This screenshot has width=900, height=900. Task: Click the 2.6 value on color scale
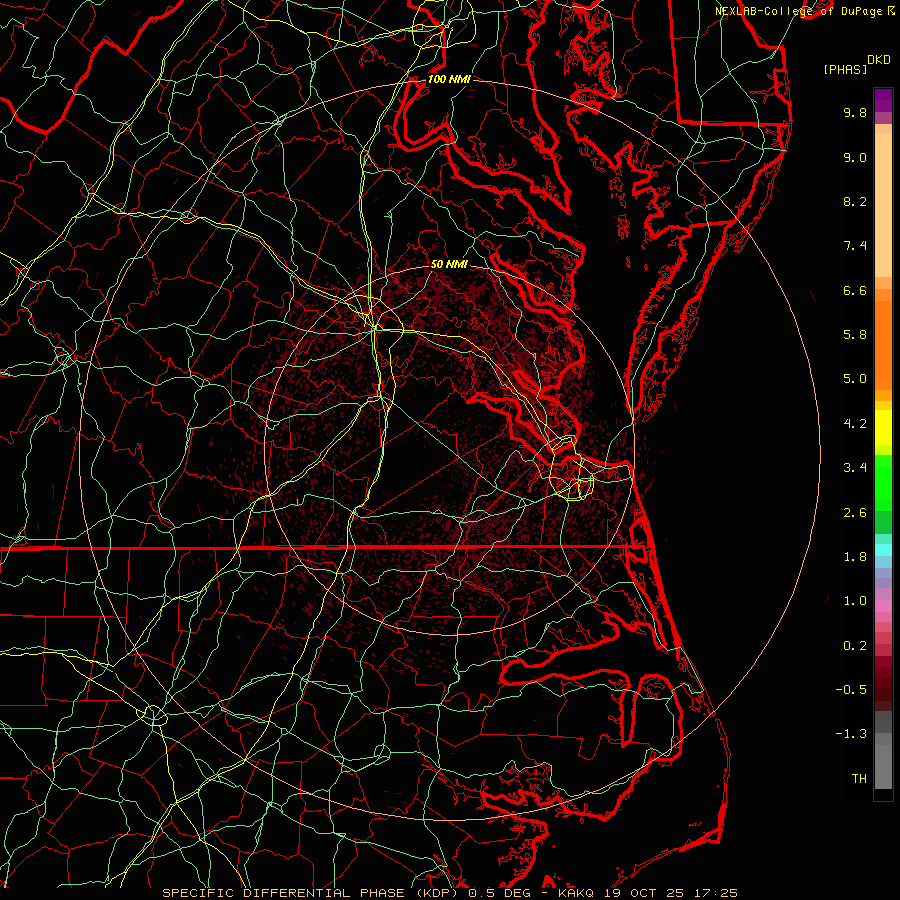[855, 513]
